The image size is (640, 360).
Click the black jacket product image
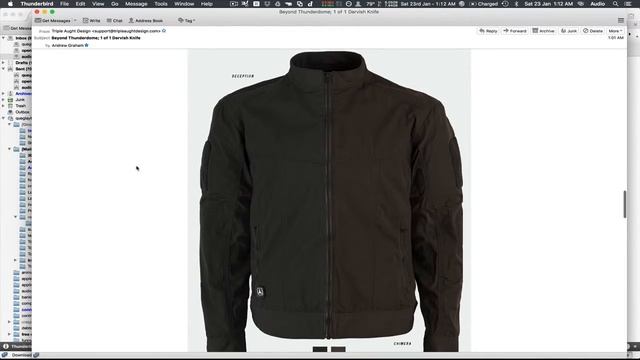click(331, 200)
